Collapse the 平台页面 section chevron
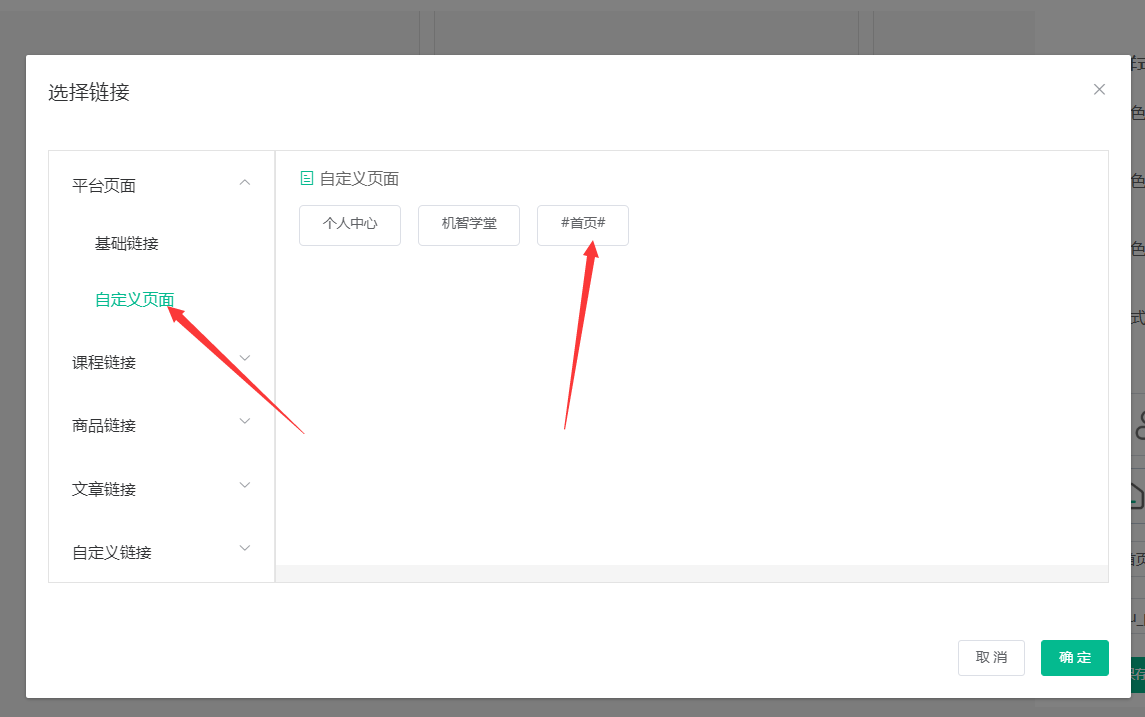 [x=245, y=183]
